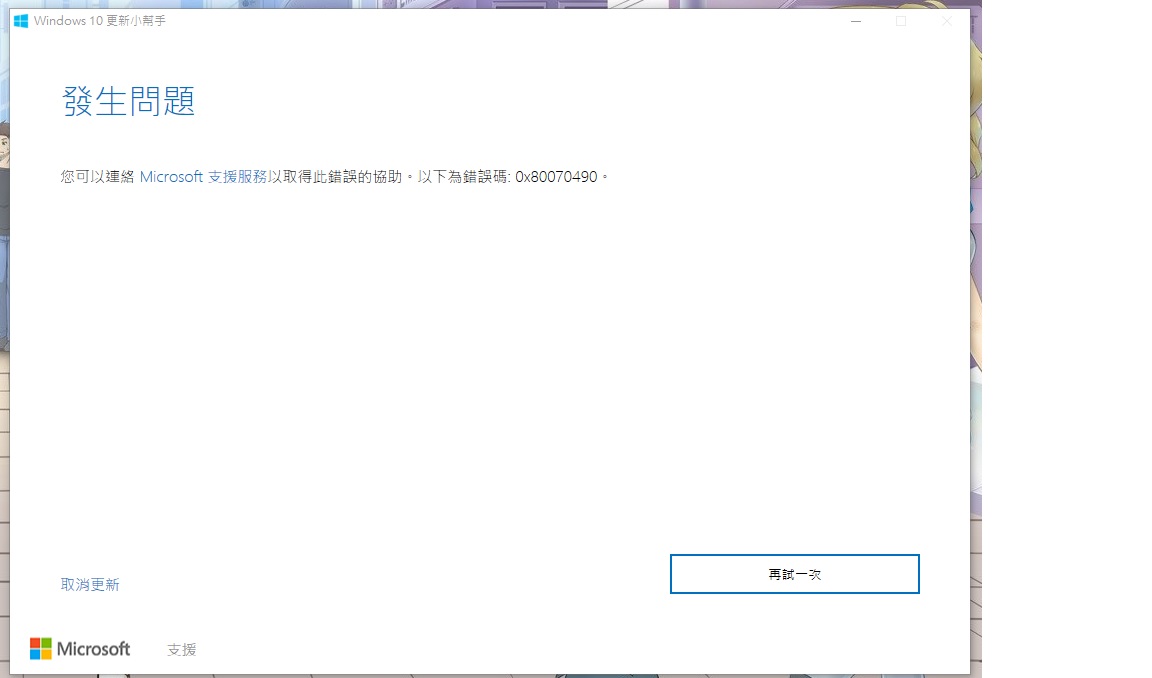Open the 支援 link in the footer
The image size is (1152, 678).
(x=181, y=650)
